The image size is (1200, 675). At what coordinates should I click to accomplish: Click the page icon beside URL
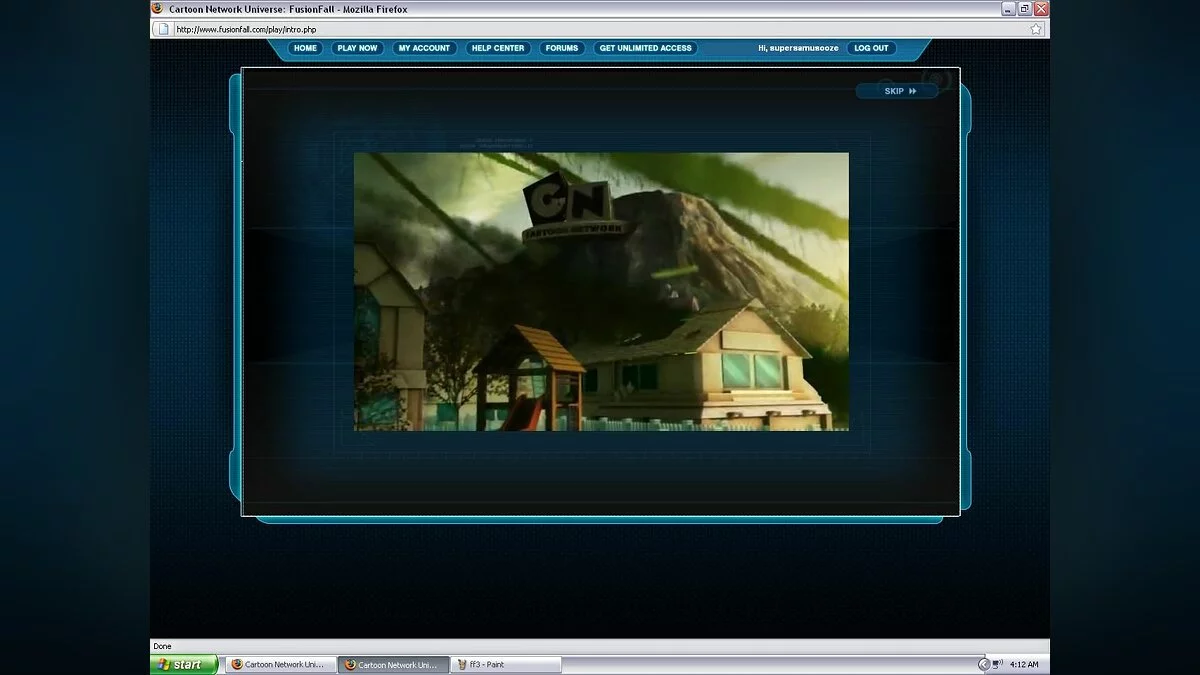click(x=164, y=29)
